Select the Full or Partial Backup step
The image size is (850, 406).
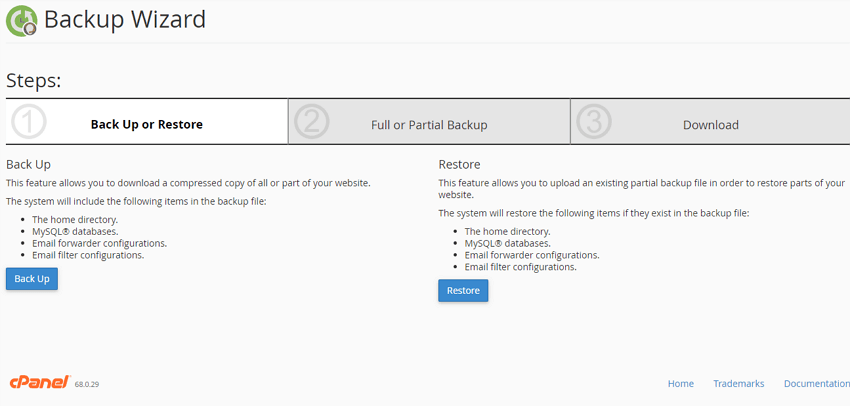tap(429, 122)
